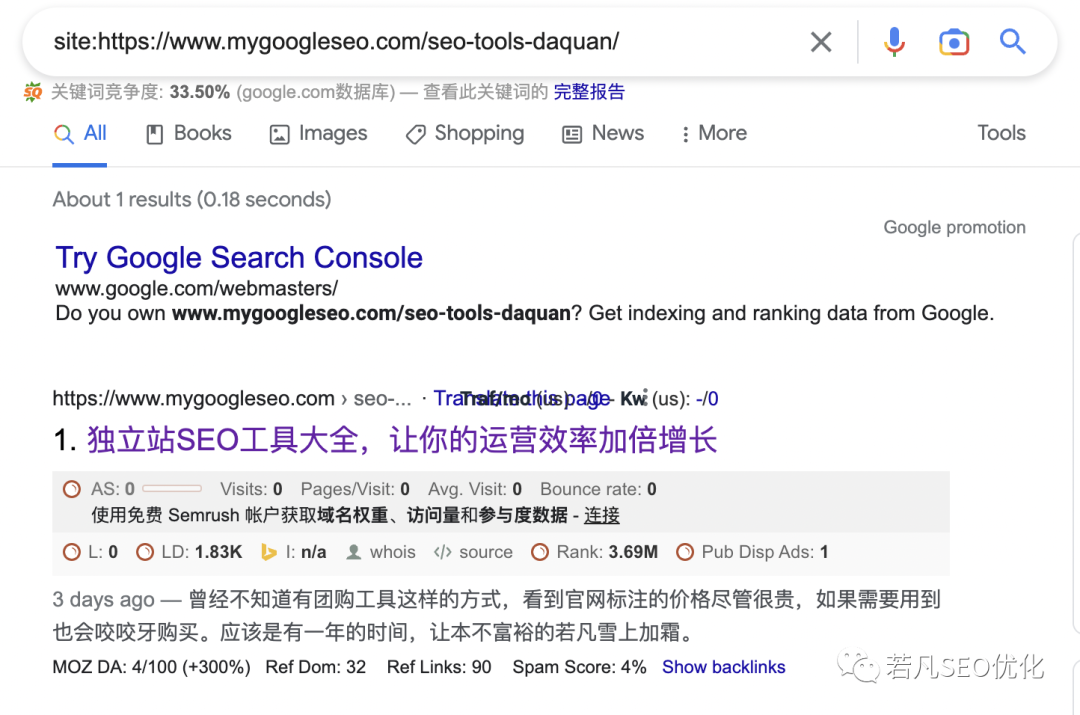Viewport: 1080px width, 715px height.
Task: Open the Tools filter options
Action: pos(1001,133)
